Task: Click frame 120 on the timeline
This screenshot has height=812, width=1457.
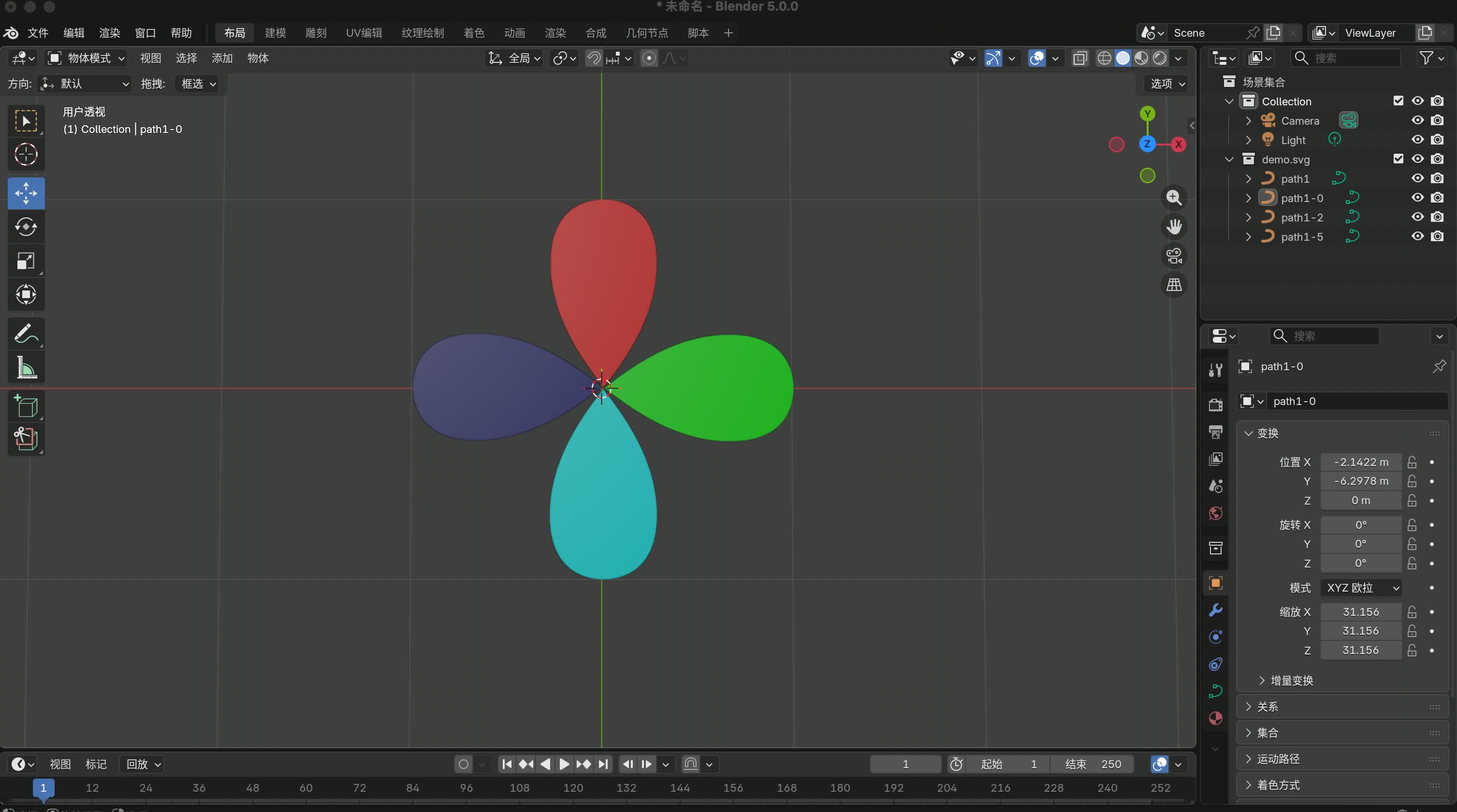Action: [x=573, y=788]
